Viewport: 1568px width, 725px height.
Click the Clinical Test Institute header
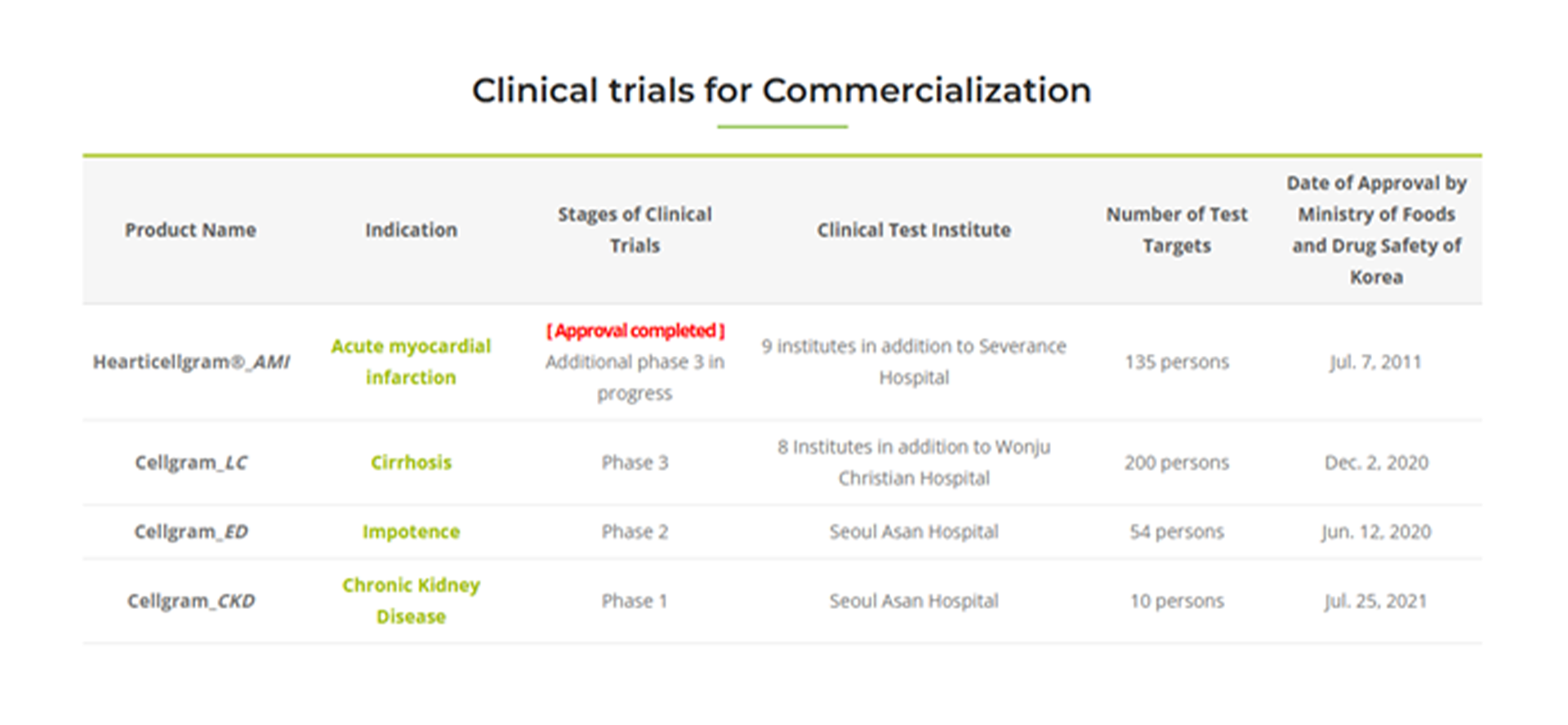point(914,230)
